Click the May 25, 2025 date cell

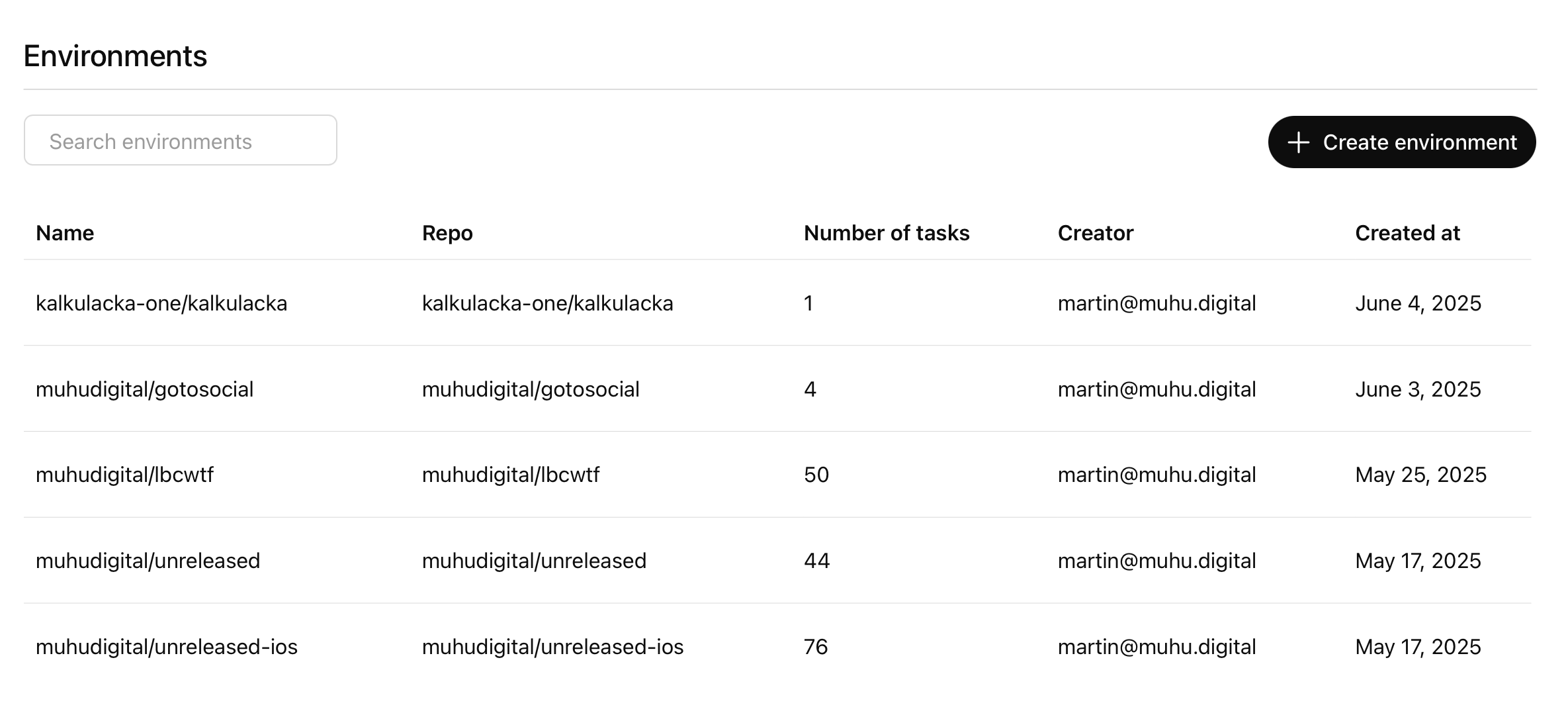coord(1420,475)
